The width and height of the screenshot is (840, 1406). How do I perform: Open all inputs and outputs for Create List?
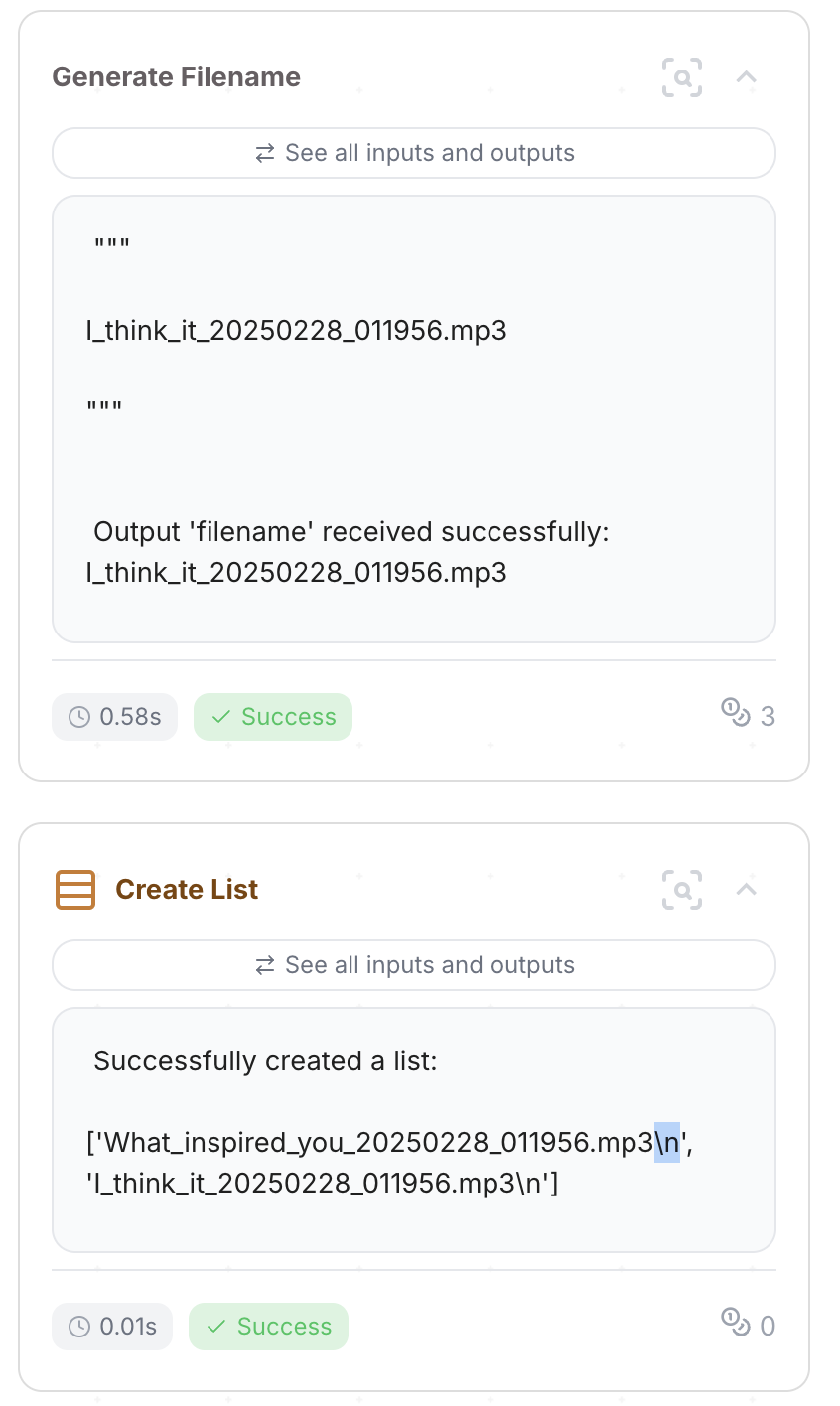(414, 965)
